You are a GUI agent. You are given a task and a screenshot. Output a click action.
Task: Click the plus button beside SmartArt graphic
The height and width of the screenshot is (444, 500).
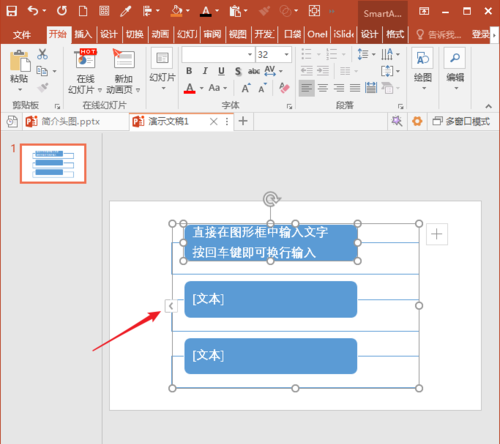click(x=437, y=234)
